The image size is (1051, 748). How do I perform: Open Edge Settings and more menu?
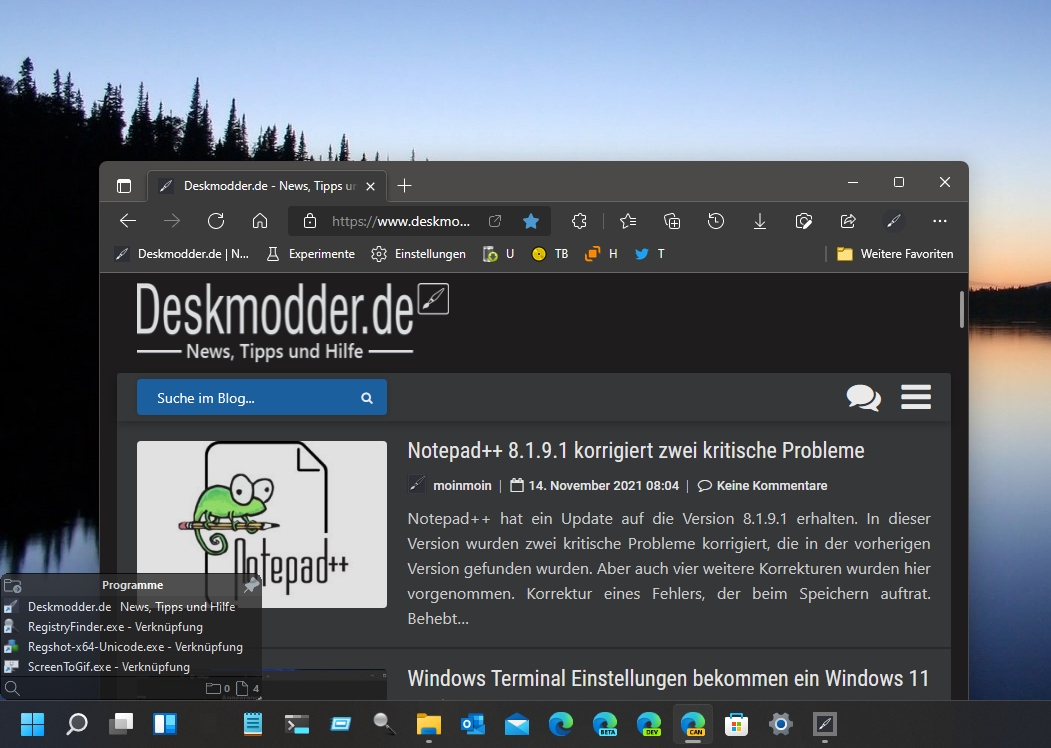(940, 221)
